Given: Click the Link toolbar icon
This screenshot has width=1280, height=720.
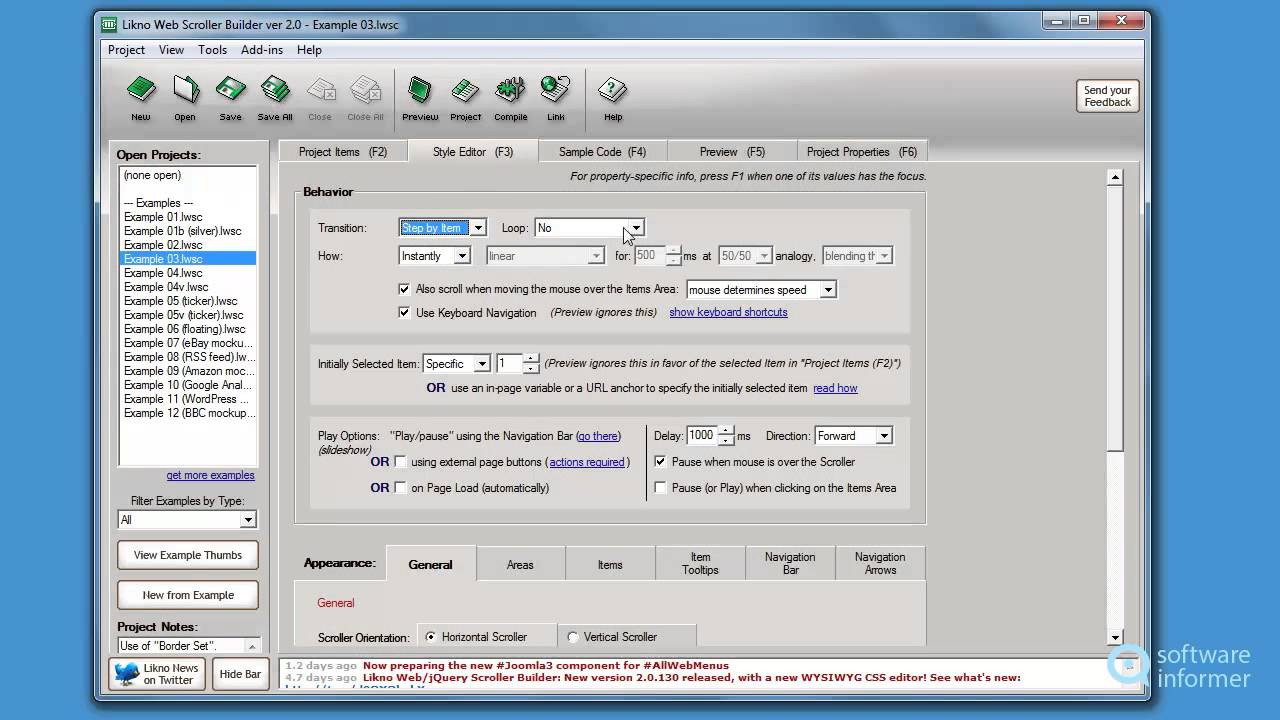Looking at the screenshot, I should 555,98.
